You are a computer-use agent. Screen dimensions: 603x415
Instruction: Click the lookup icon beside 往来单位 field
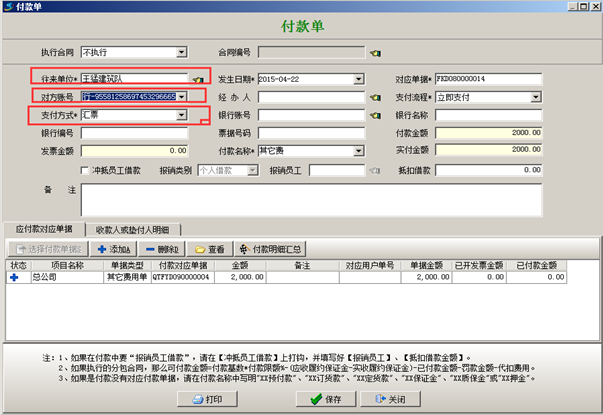point(197,79)
